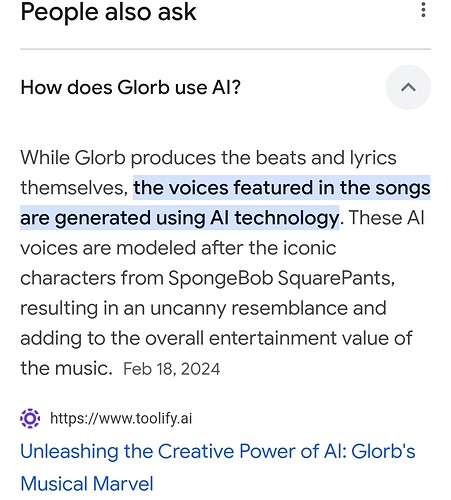
Task: Click the text 'voices are modeled after the iconic'
Action: click(x=178, y=248)
